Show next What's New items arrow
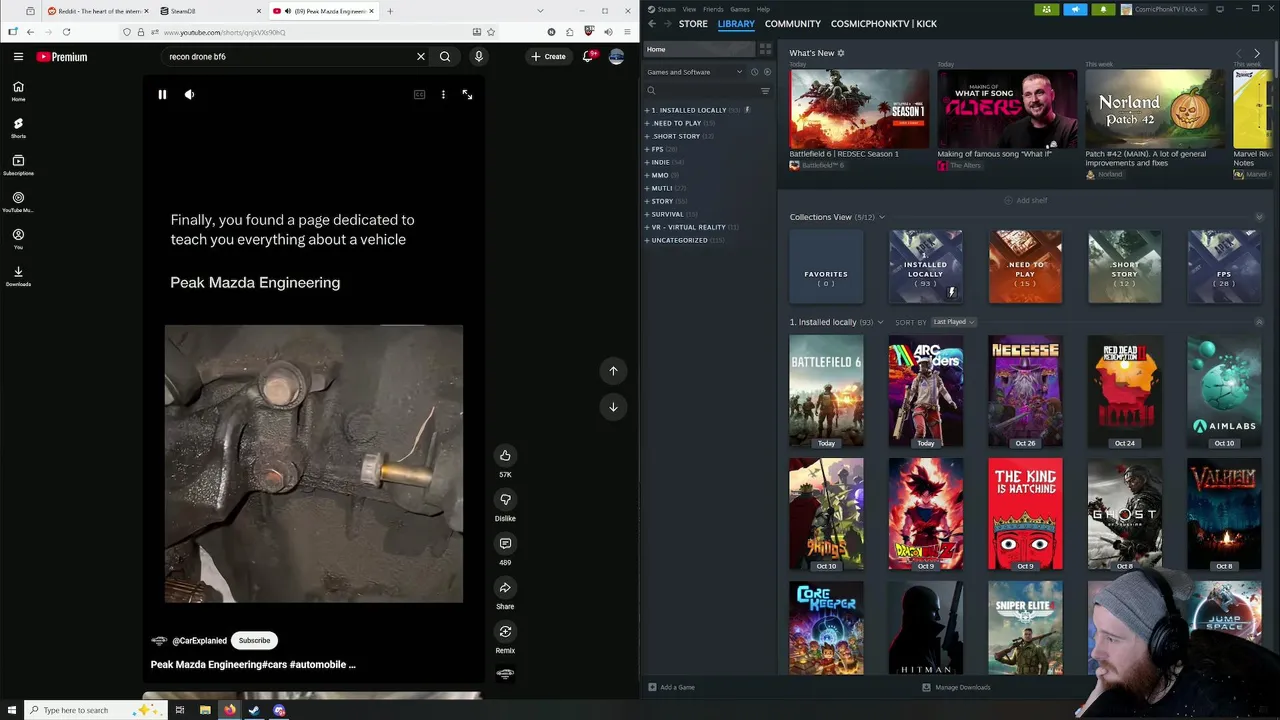Viewport: 1280px width, 720px height. 1257,53
